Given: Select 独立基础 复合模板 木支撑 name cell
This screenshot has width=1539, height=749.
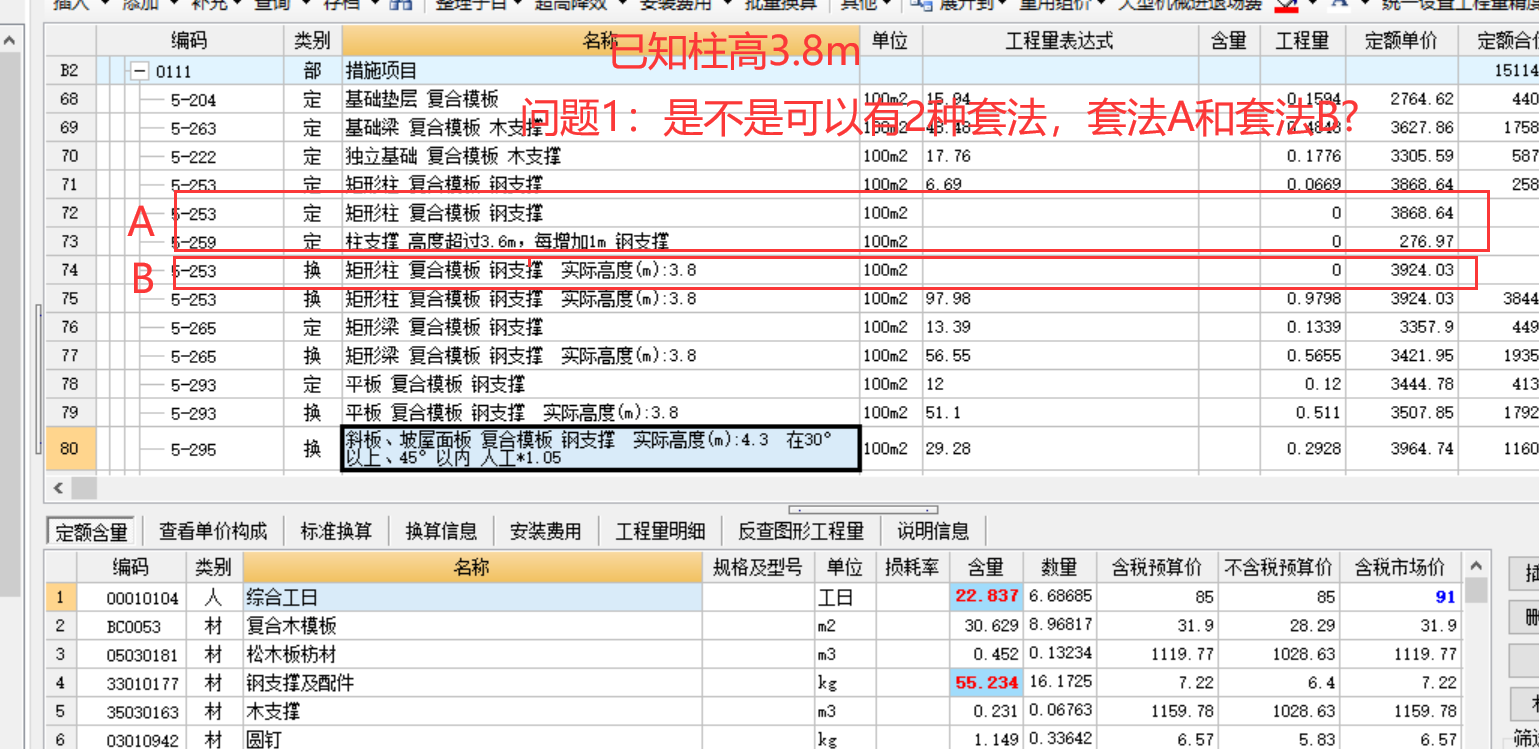Looking at the screenshot, I should (600, 156).
